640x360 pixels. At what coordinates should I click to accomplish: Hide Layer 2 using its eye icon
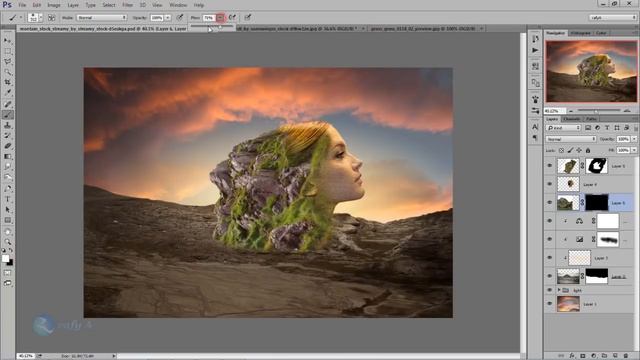click(x=549, y=276)
